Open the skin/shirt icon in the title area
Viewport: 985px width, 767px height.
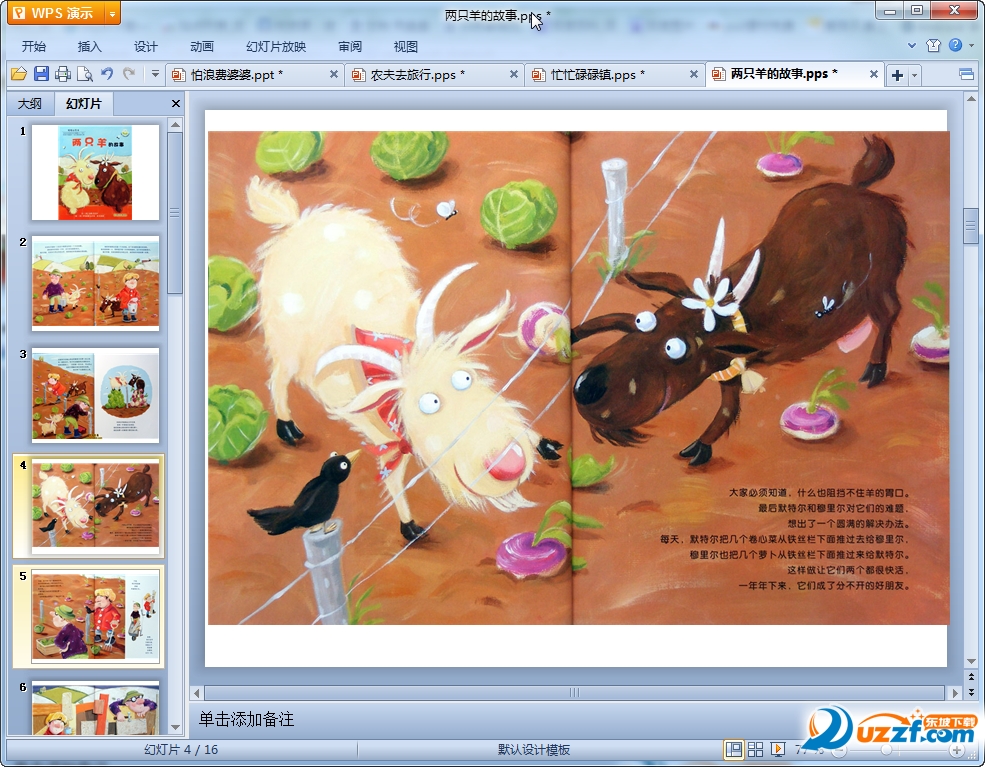tap(933, 45)
